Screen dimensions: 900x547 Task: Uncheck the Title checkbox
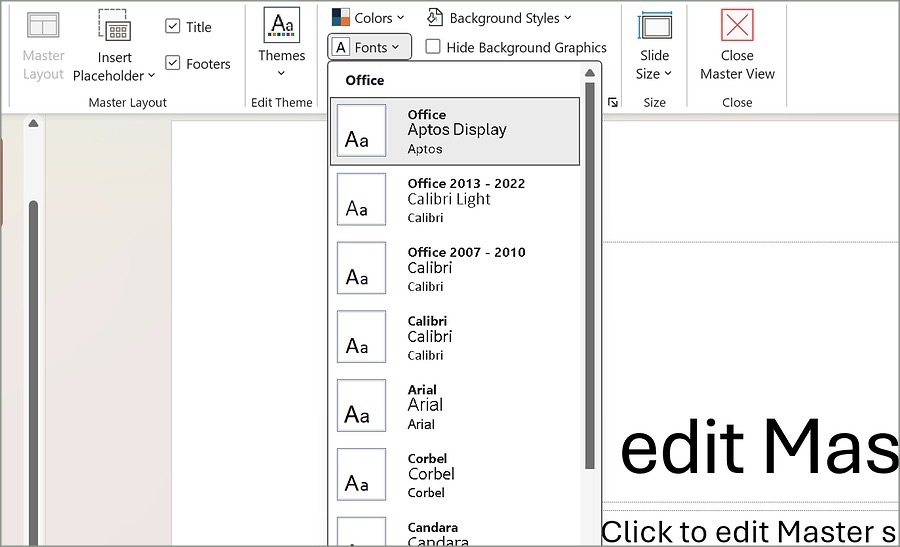tap(172, 27)
